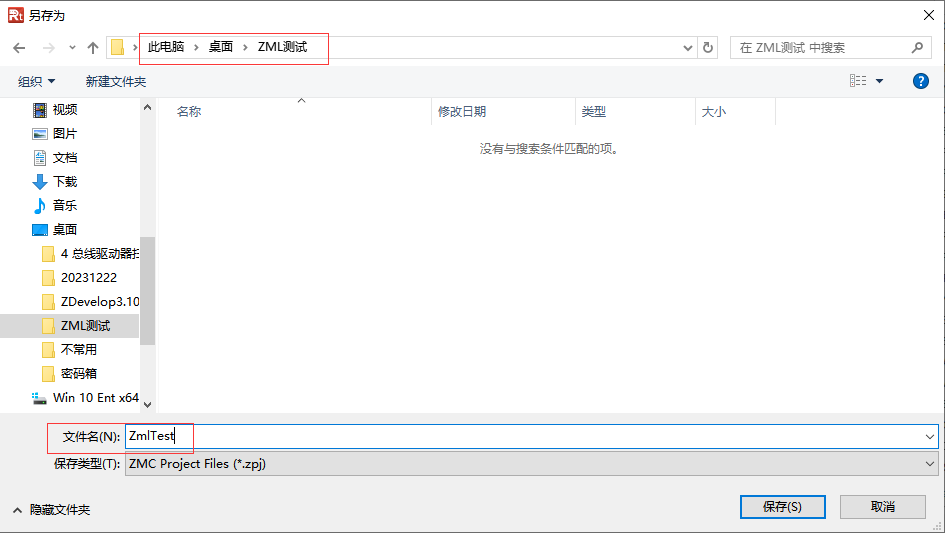This screenshot has height=533, width=945.
Task: Open view options dropdown arrow
Action: point(879,81)
